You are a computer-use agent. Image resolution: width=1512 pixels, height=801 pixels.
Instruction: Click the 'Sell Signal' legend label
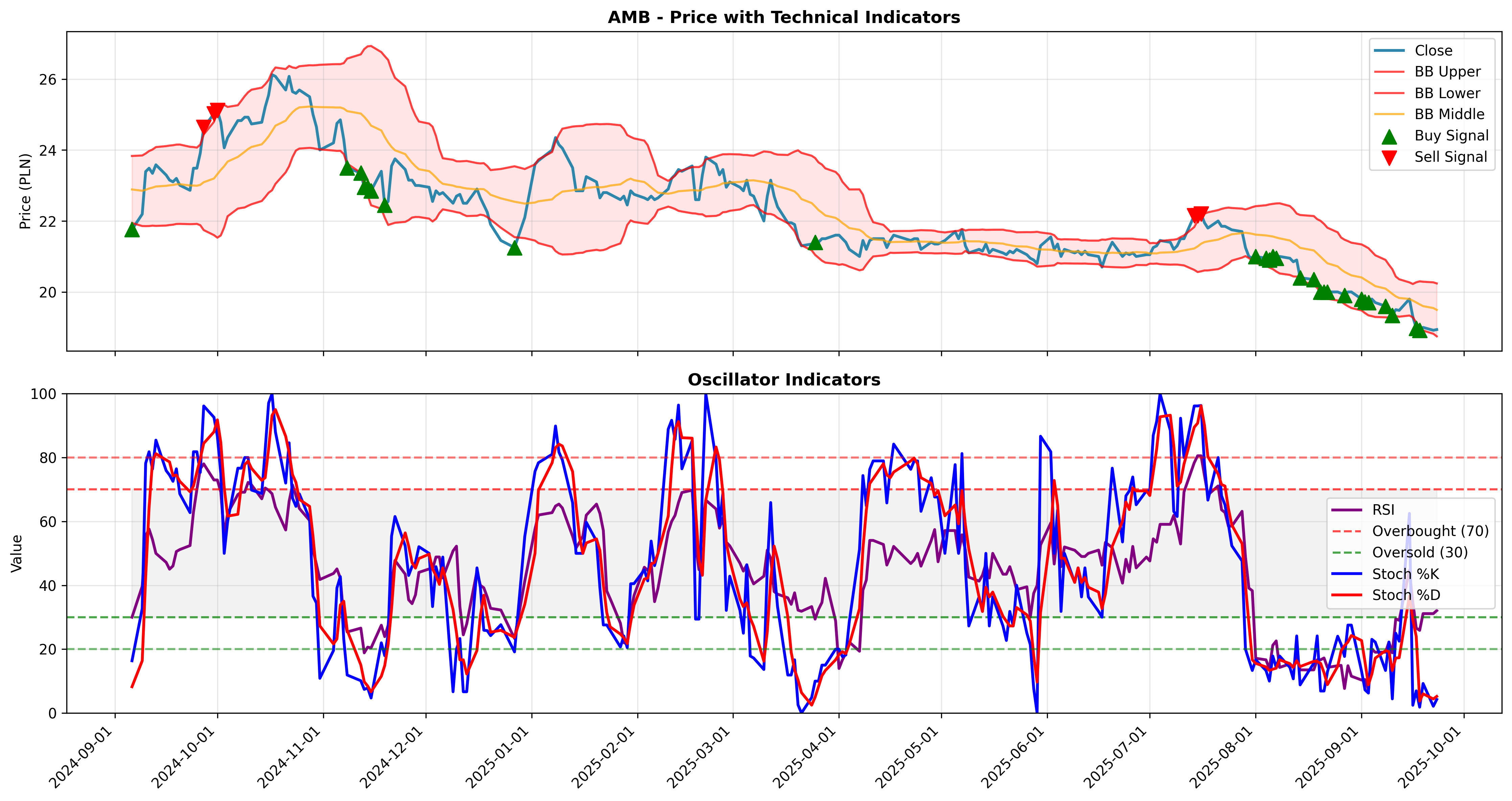point(1451,157)
